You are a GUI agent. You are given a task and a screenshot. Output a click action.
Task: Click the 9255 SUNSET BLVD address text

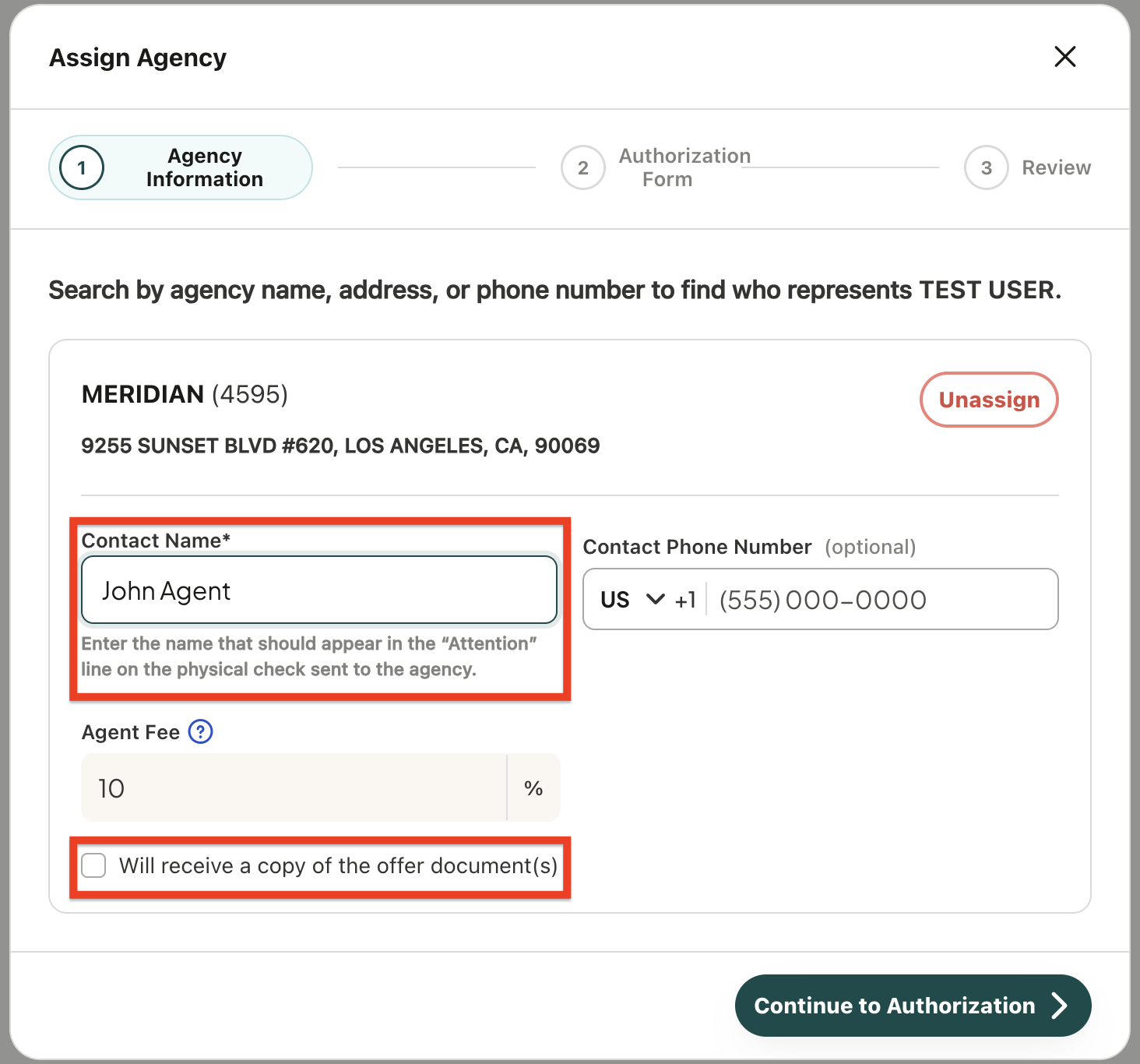pos(340,446)
